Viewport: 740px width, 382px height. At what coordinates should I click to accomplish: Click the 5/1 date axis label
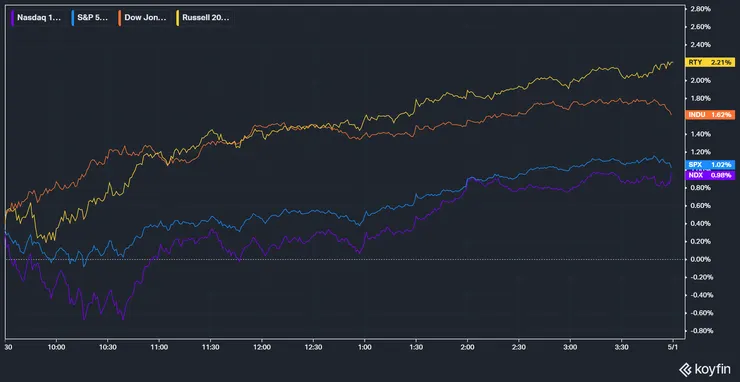pyautogui.click(x=672, y=347)
